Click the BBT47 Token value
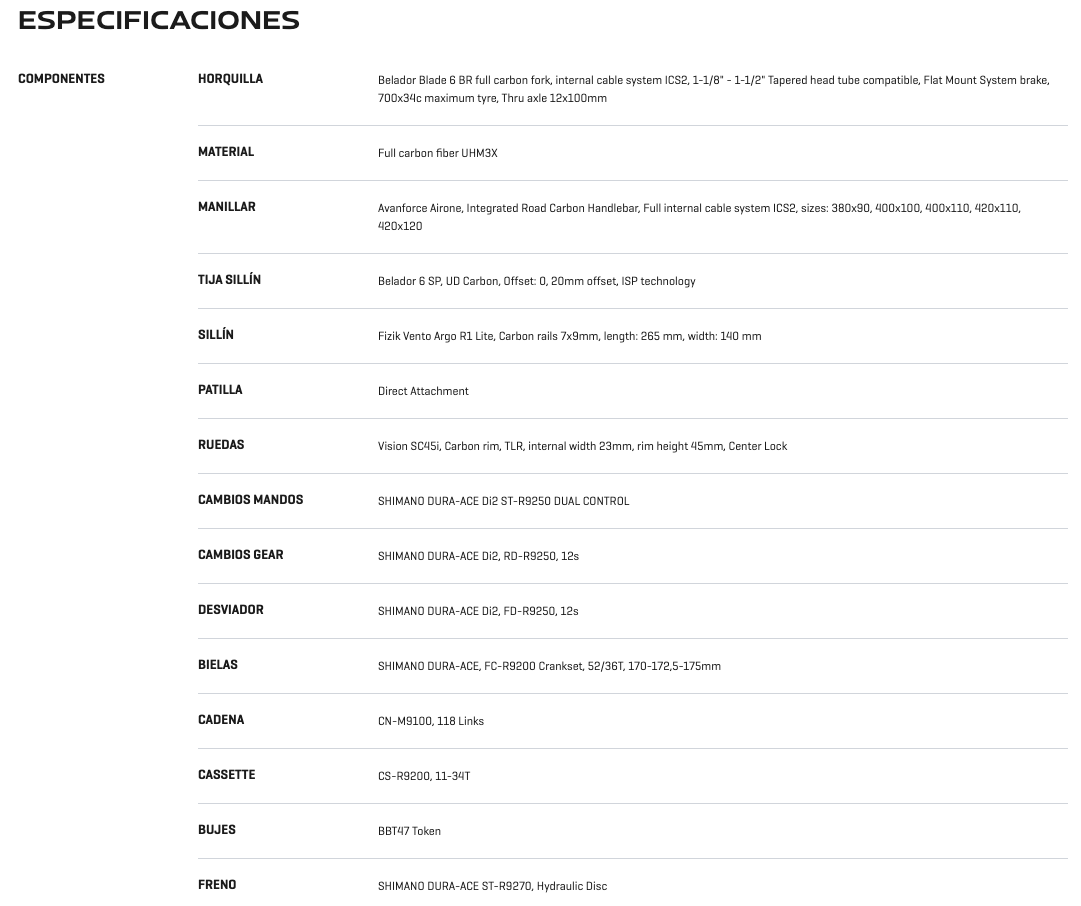The image size is (1081, 906). click(x=410, y=832)
